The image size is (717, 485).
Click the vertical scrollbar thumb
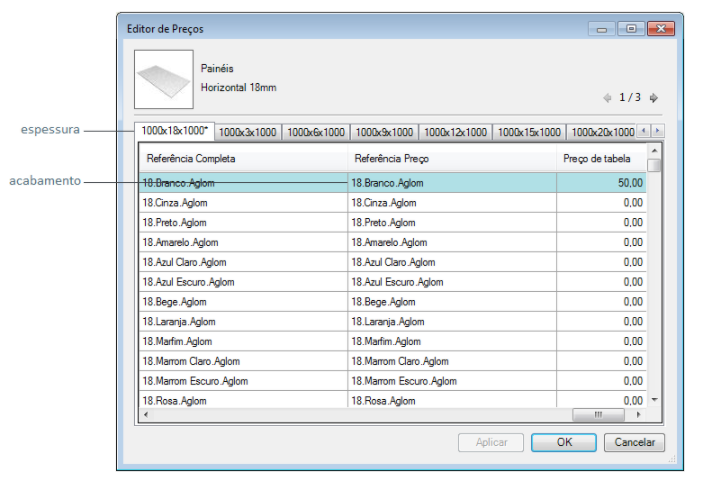pyautogui.click(x=654, y=165)
